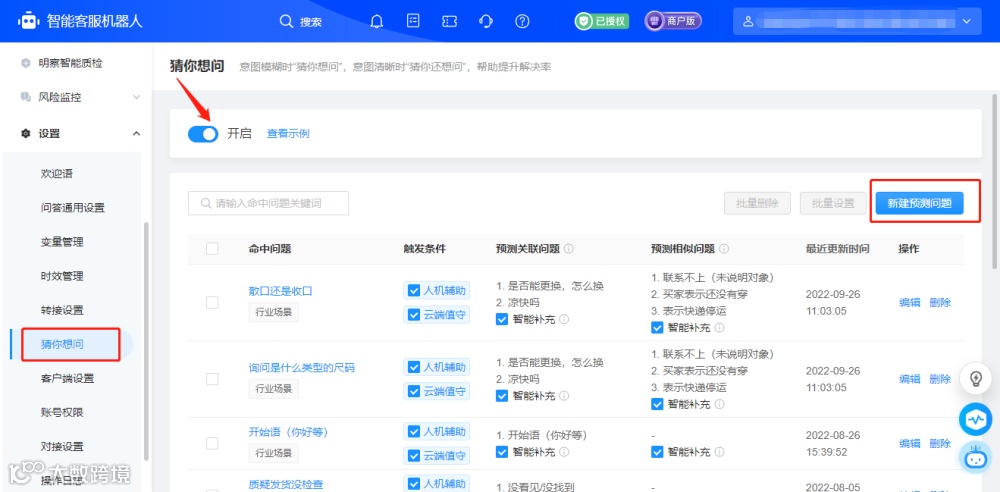Uncheck 人机辅助 in the 敞口还是收口 row
This screenshot has height=492, width=1000.
tap(414, 291)
